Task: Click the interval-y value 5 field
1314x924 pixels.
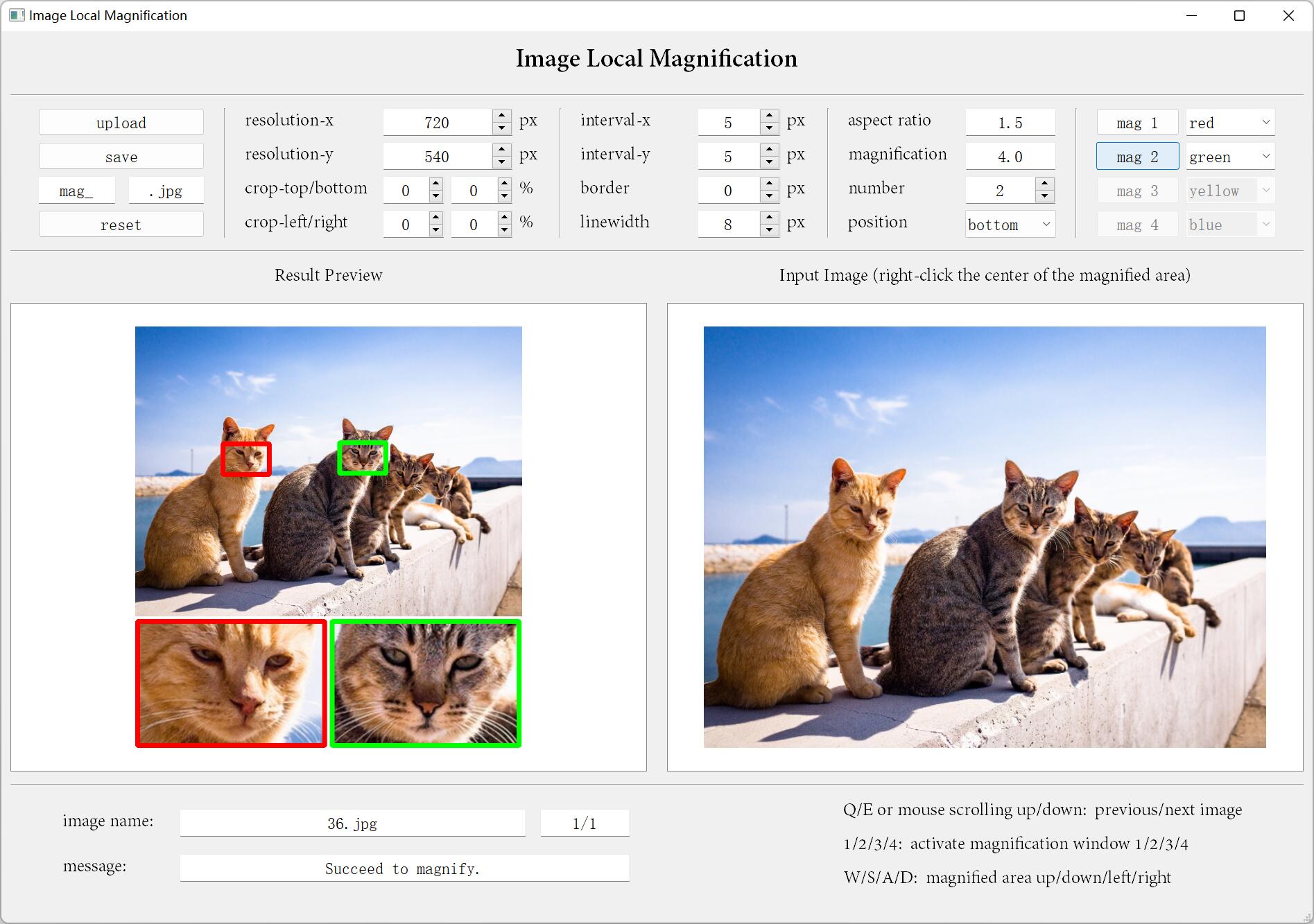Action: (729, 157)
